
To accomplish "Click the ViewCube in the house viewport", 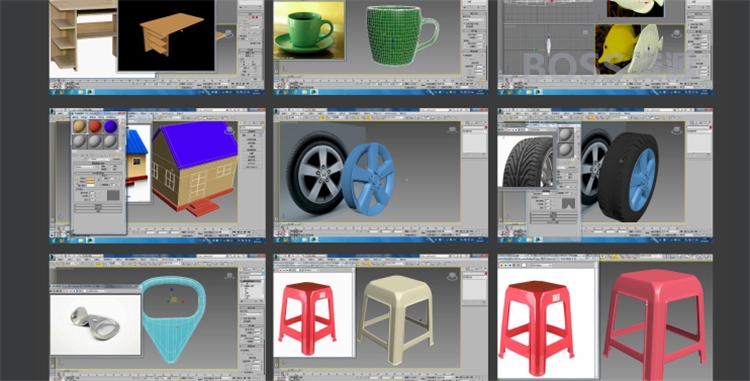I will [230, 130].
